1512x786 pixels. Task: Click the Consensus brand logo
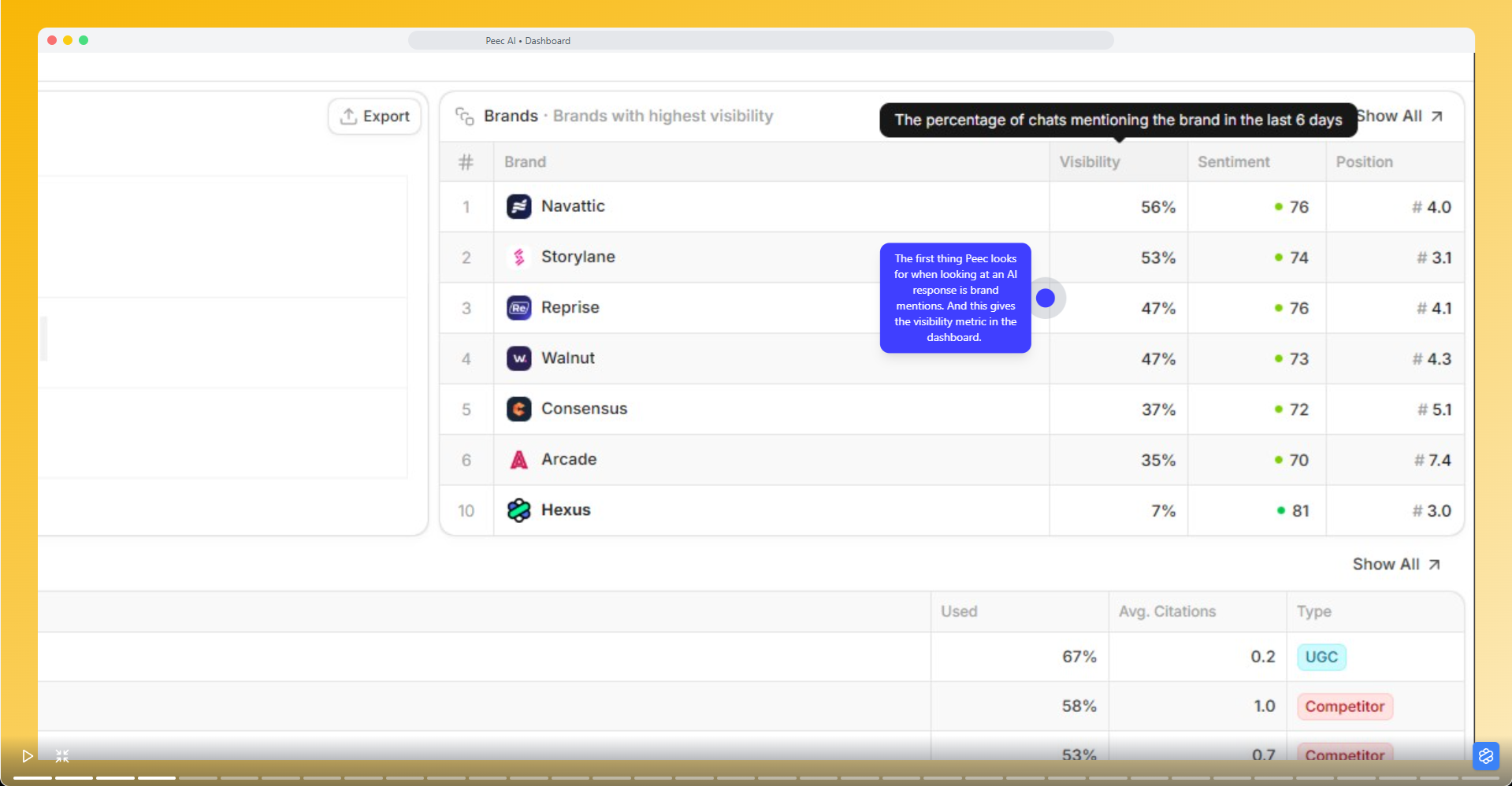518,409
